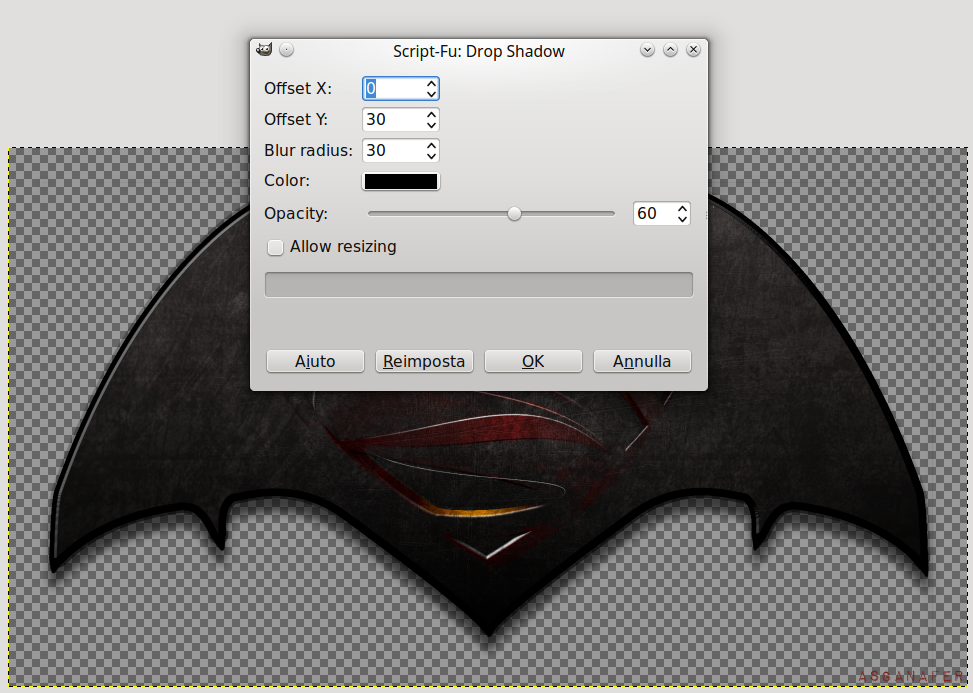Enable the Allow resizing checkbox
The width and height of the screenshot is (973, 693).
point(275,248)
